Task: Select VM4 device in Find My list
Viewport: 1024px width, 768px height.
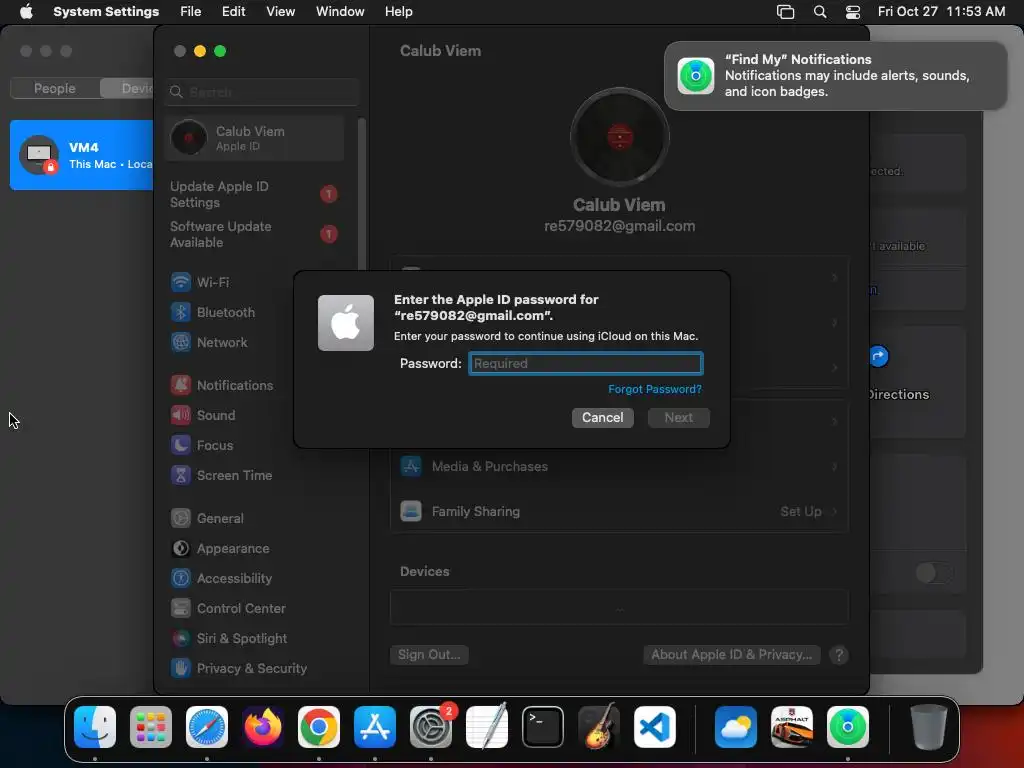Action: click(x=82, y=155)
